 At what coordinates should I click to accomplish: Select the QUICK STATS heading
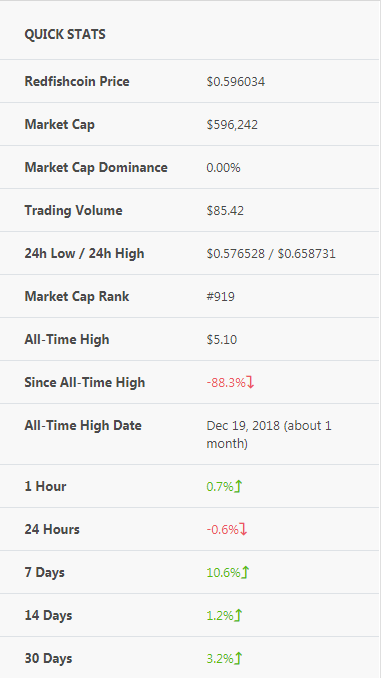click(65, 35)
